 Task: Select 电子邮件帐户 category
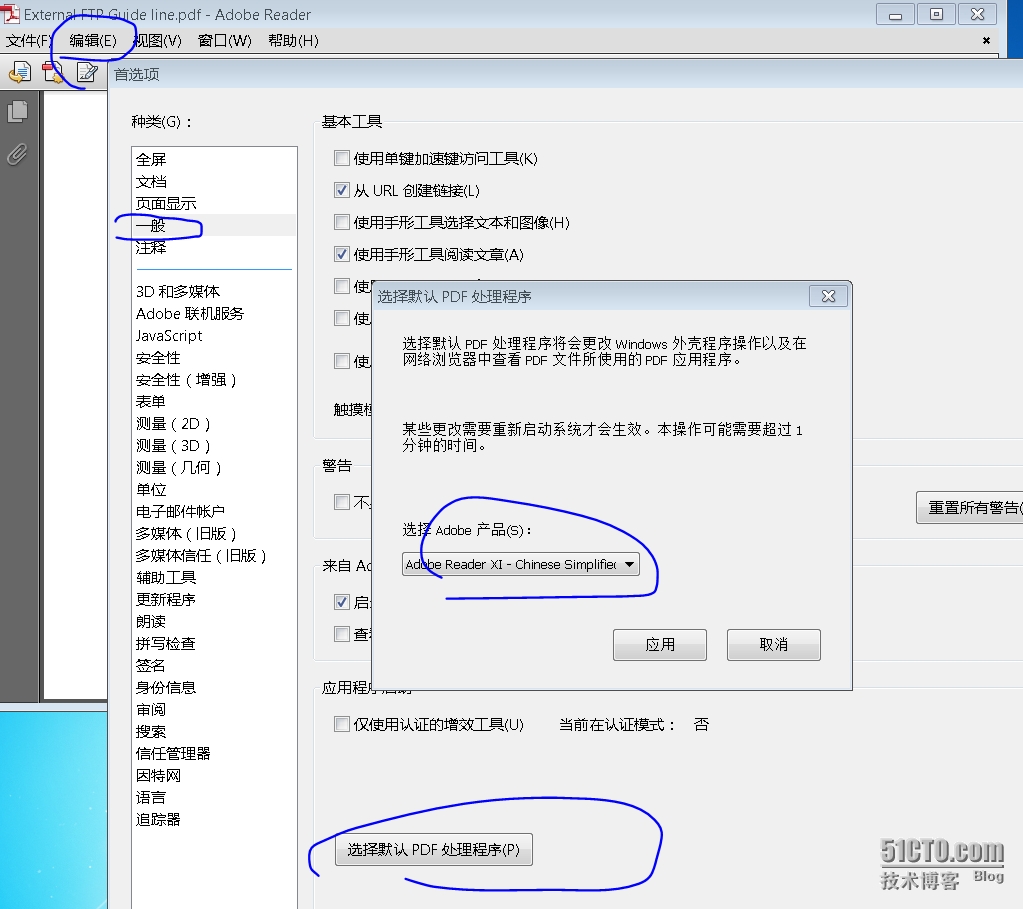pos(180,512)
